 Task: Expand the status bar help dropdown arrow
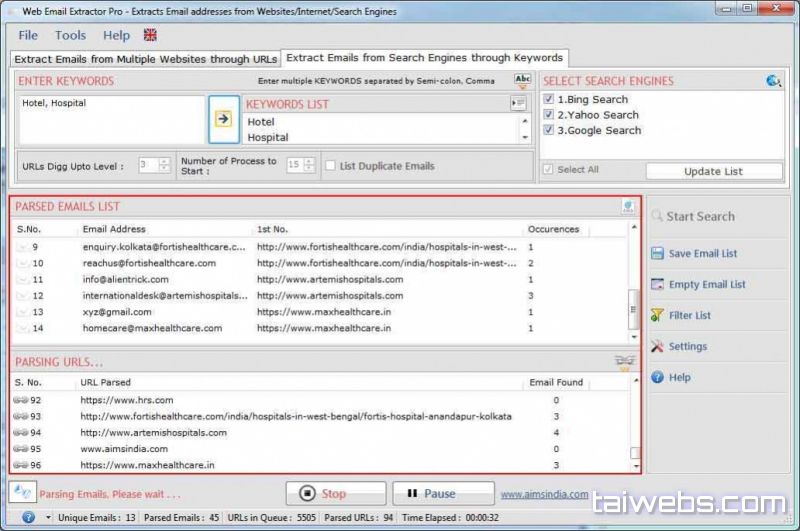coord(46,518)
